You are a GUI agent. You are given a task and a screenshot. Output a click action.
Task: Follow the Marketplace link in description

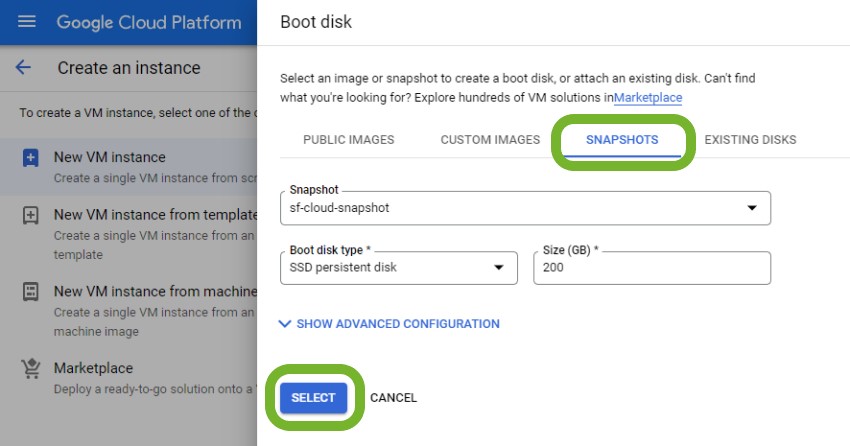pyautogui.click(x=648, y=98)
